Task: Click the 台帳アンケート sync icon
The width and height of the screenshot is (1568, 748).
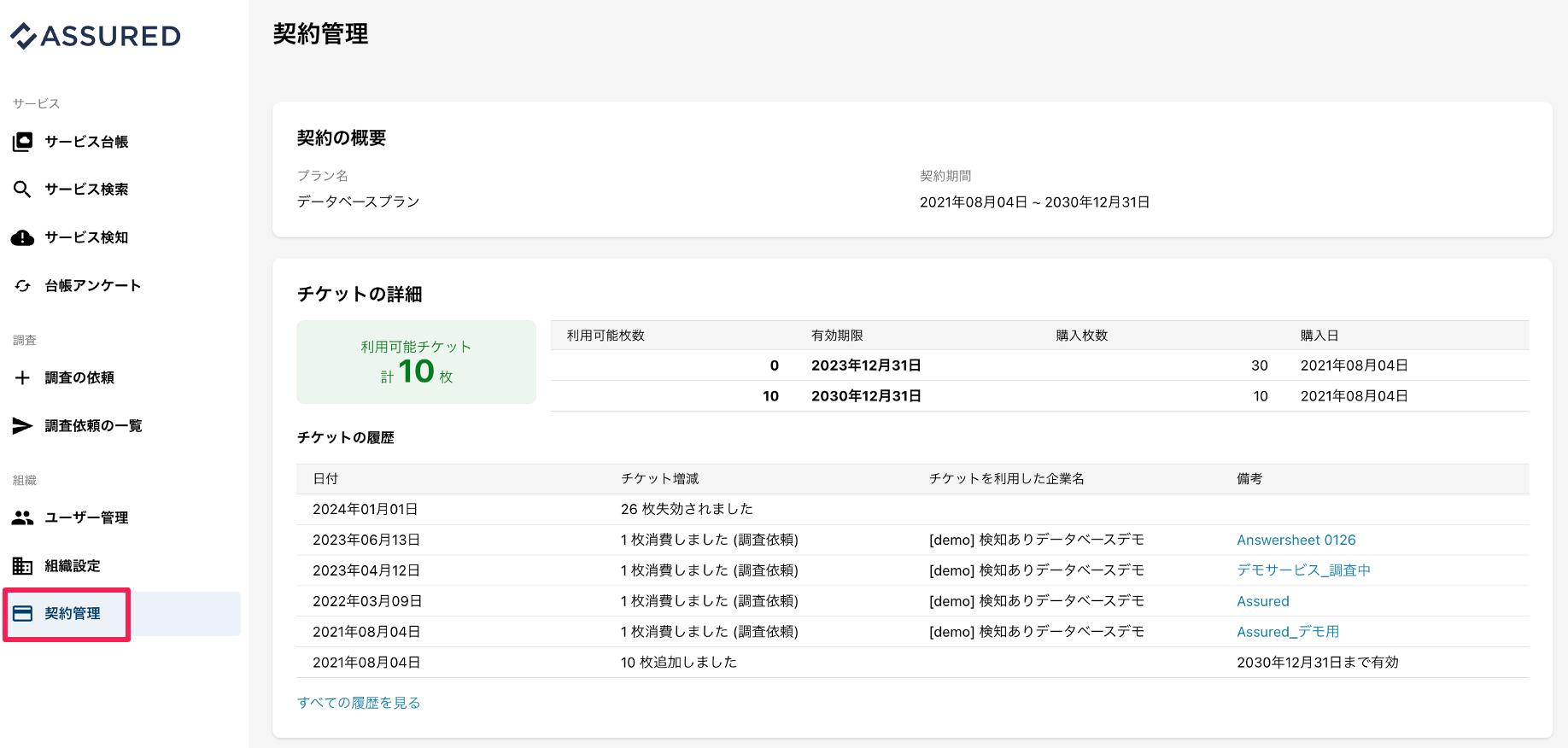Action: (23, 286)
